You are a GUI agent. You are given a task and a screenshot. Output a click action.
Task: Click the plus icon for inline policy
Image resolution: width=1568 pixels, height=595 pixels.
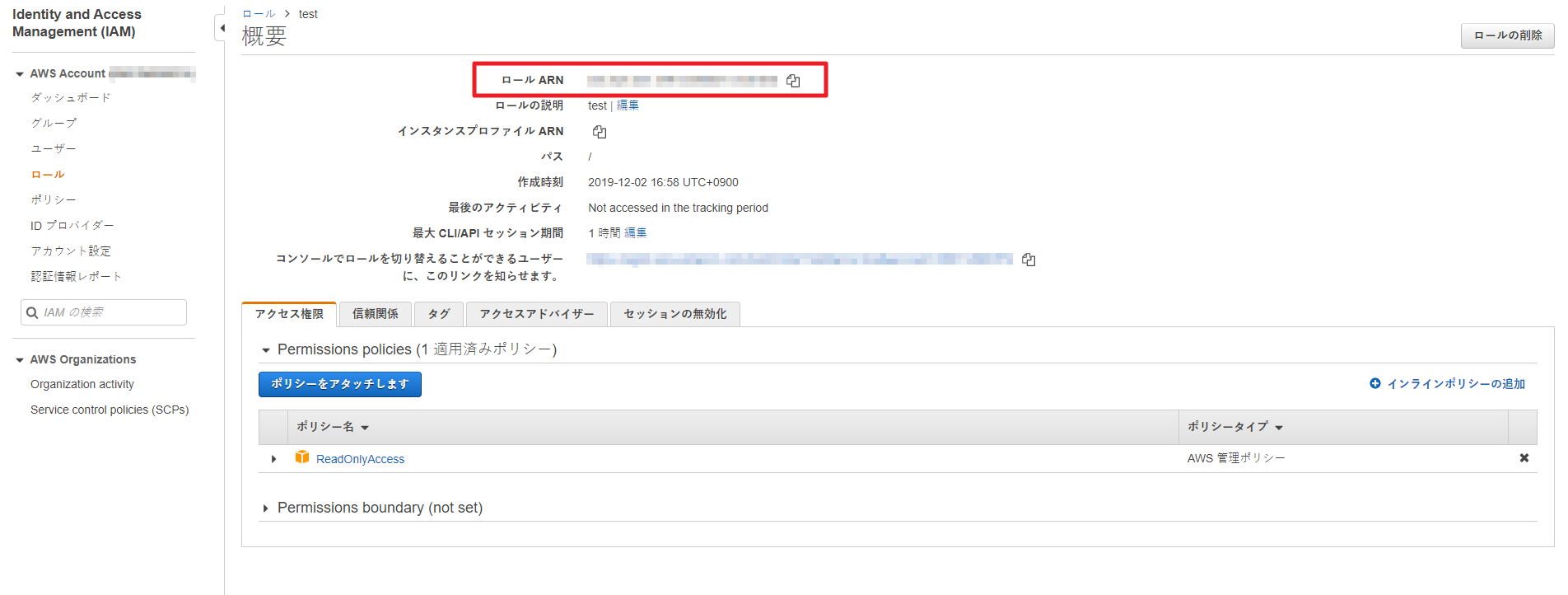(x=1374, y=383)
